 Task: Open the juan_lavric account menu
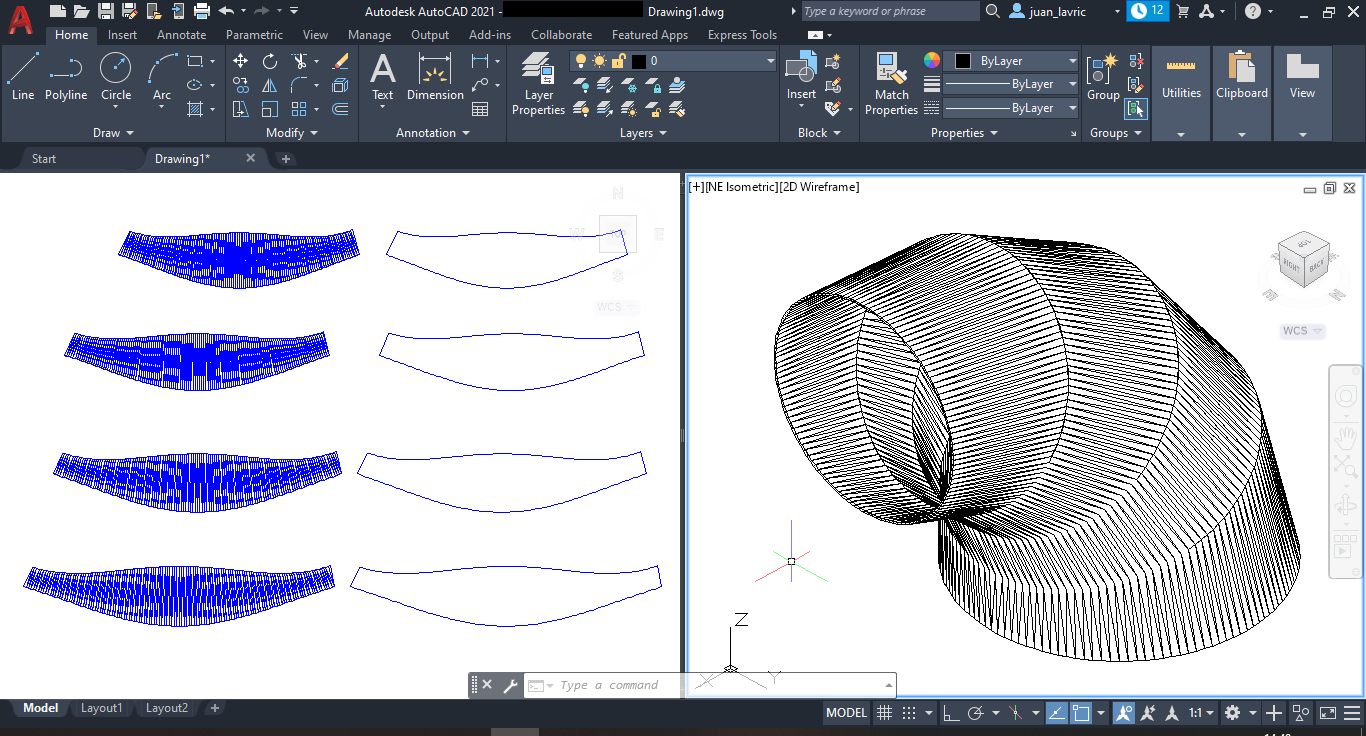click(1064, 11)
